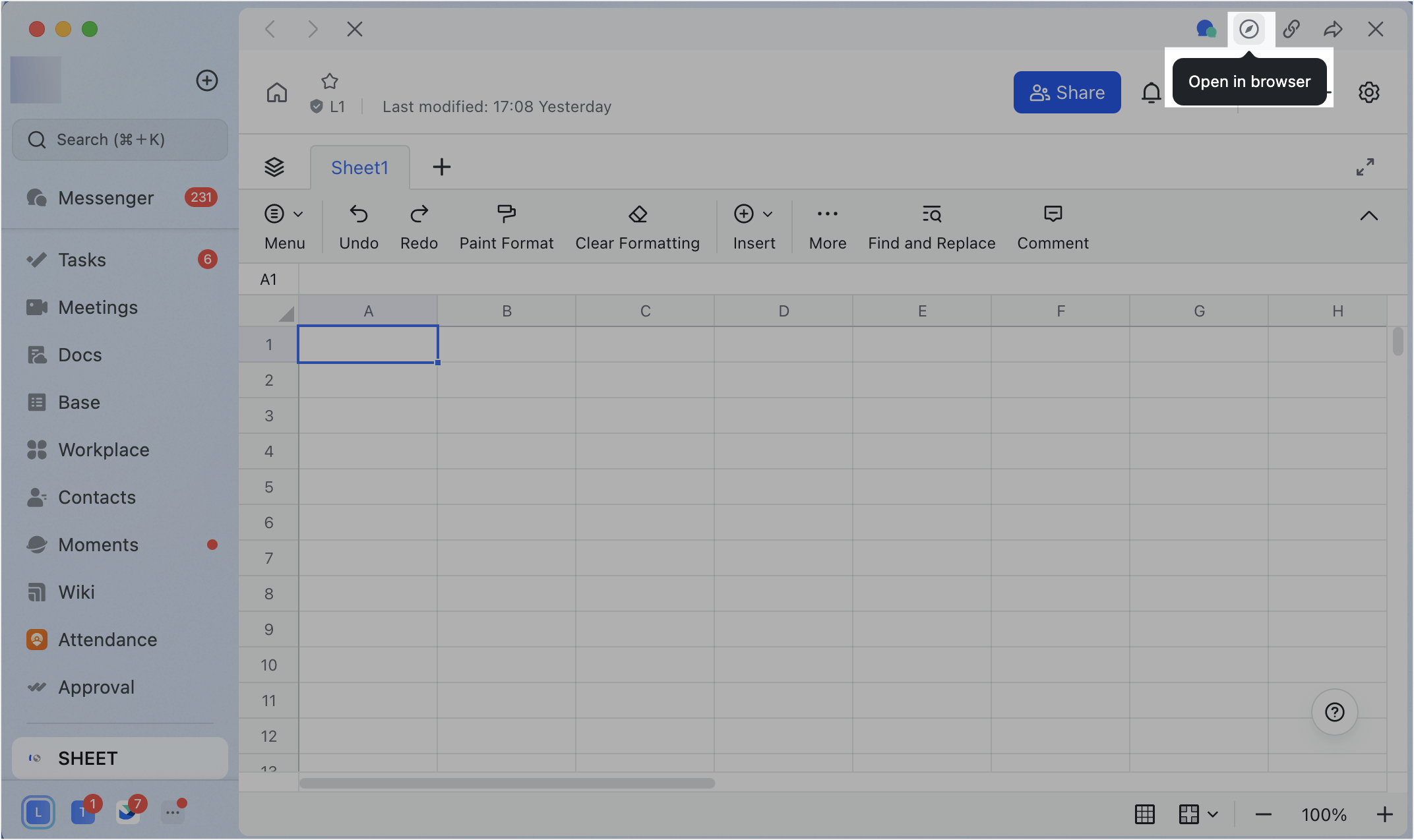The width and height of the screenshot is (1414, 840).
Task: Click the Search field in sidebar
Action: pos(120,140)
